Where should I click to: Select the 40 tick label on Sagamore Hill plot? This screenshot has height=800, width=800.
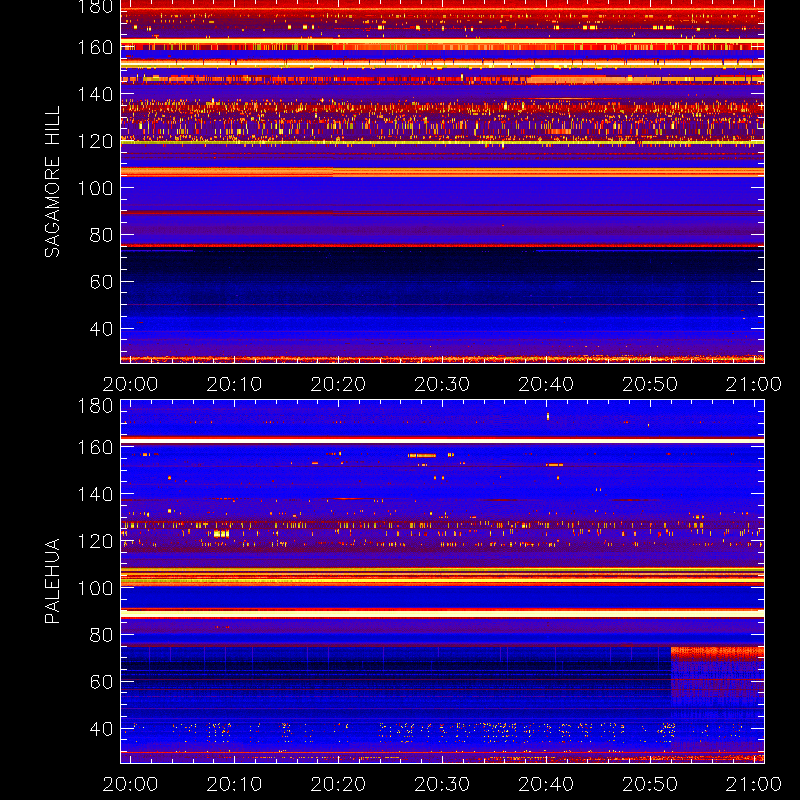(x=101, y=329)
